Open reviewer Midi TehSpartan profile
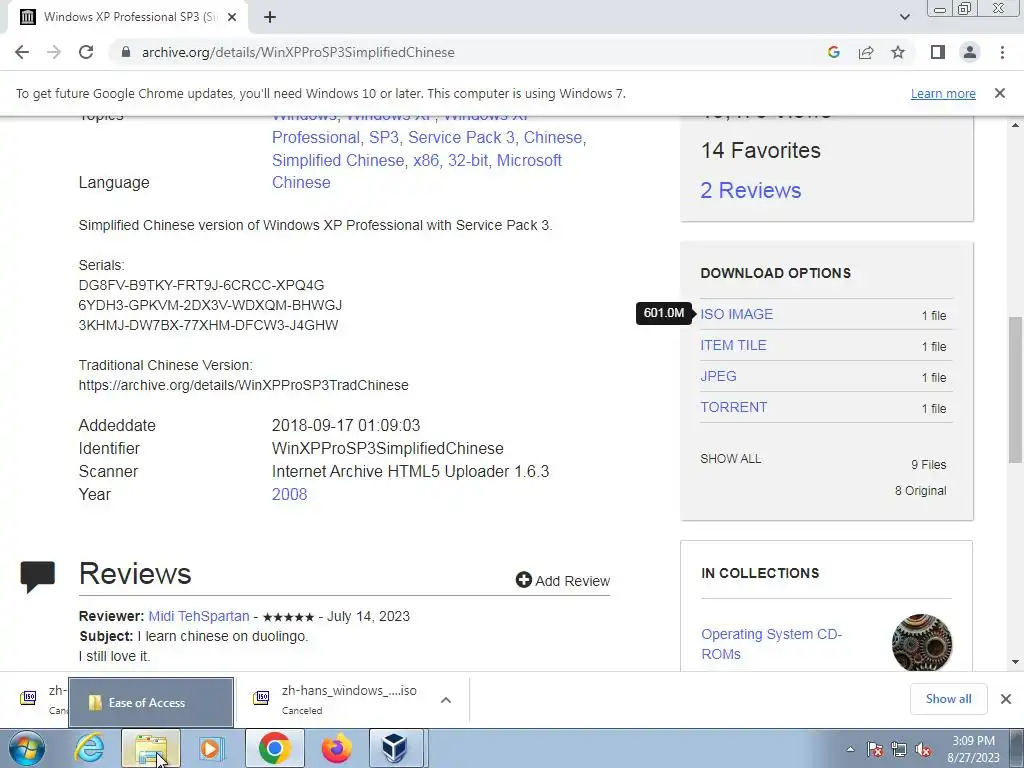 click(199, 616)
